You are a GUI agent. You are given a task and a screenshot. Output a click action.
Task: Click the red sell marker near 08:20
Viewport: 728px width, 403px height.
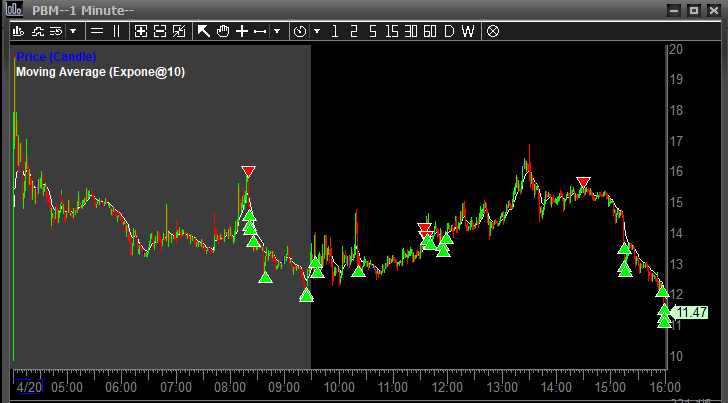pos(248,171)
